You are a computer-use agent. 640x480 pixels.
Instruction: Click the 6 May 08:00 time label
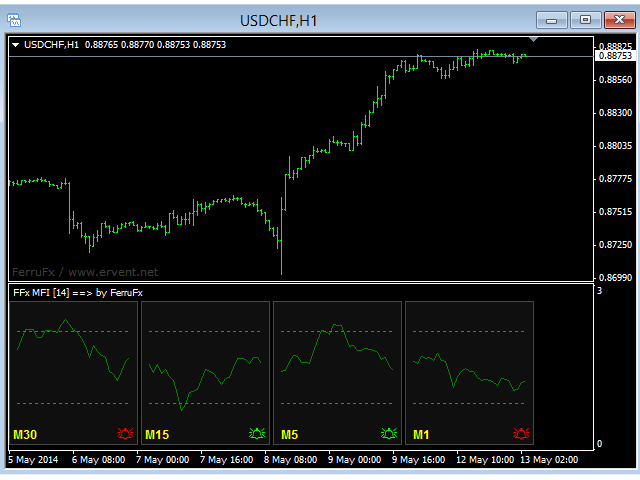pos(98,460)
